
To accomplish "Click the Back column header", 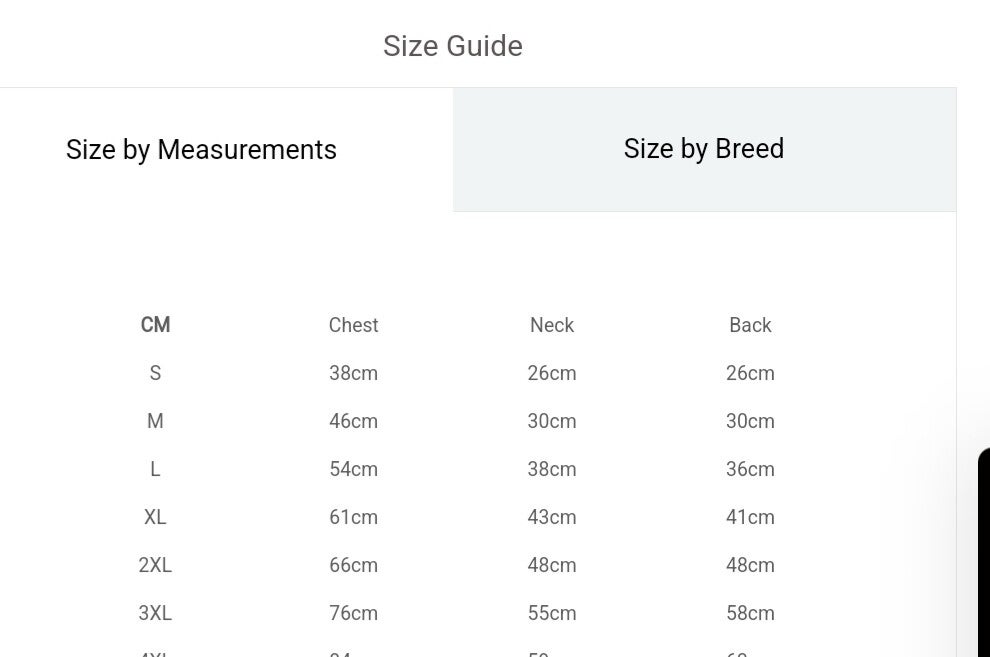I will 750,325.
